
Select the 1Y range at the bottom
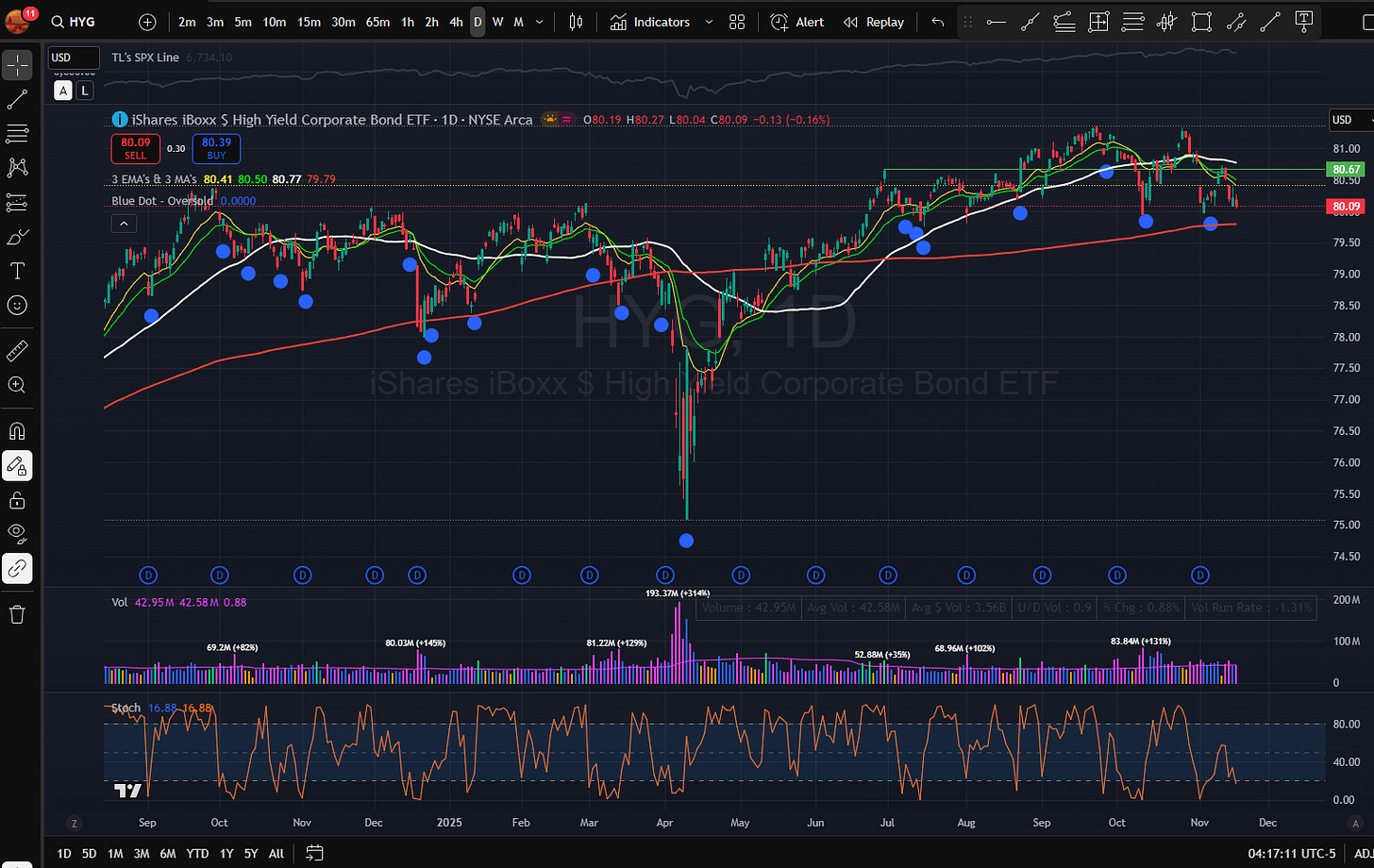[x=226, y=853]
